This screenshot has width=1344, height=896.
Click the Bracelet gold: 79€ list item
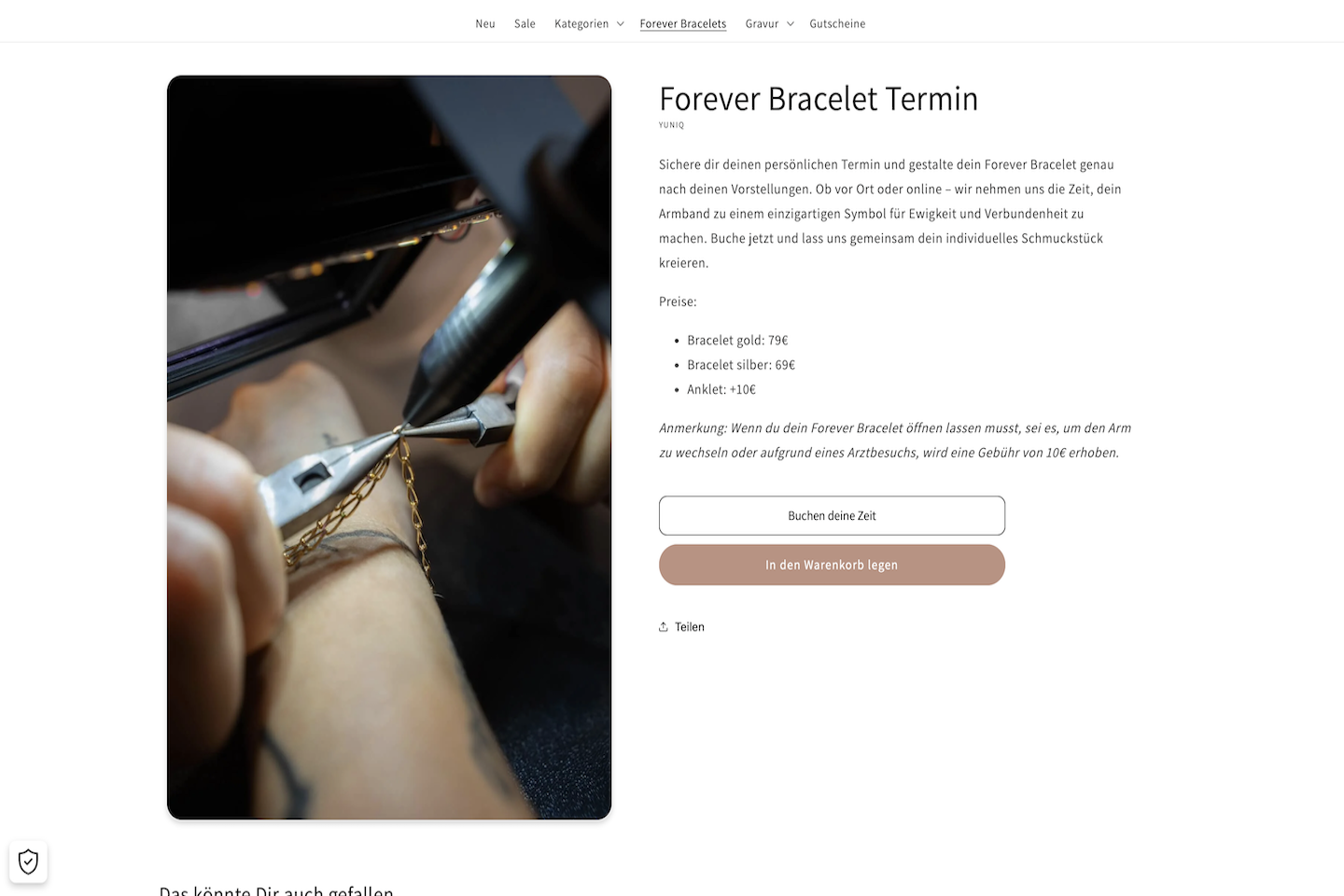[737, 341]
